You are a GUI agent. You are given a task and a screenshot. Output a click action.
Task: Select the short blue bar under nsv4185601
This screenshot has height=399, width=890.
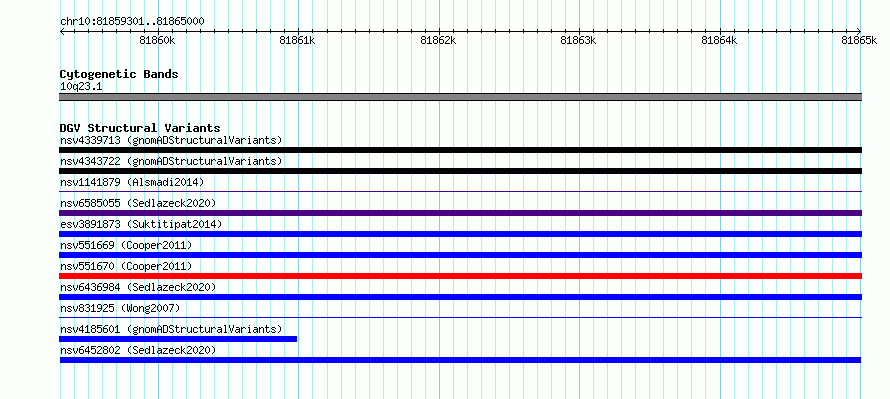coord(178,339)
